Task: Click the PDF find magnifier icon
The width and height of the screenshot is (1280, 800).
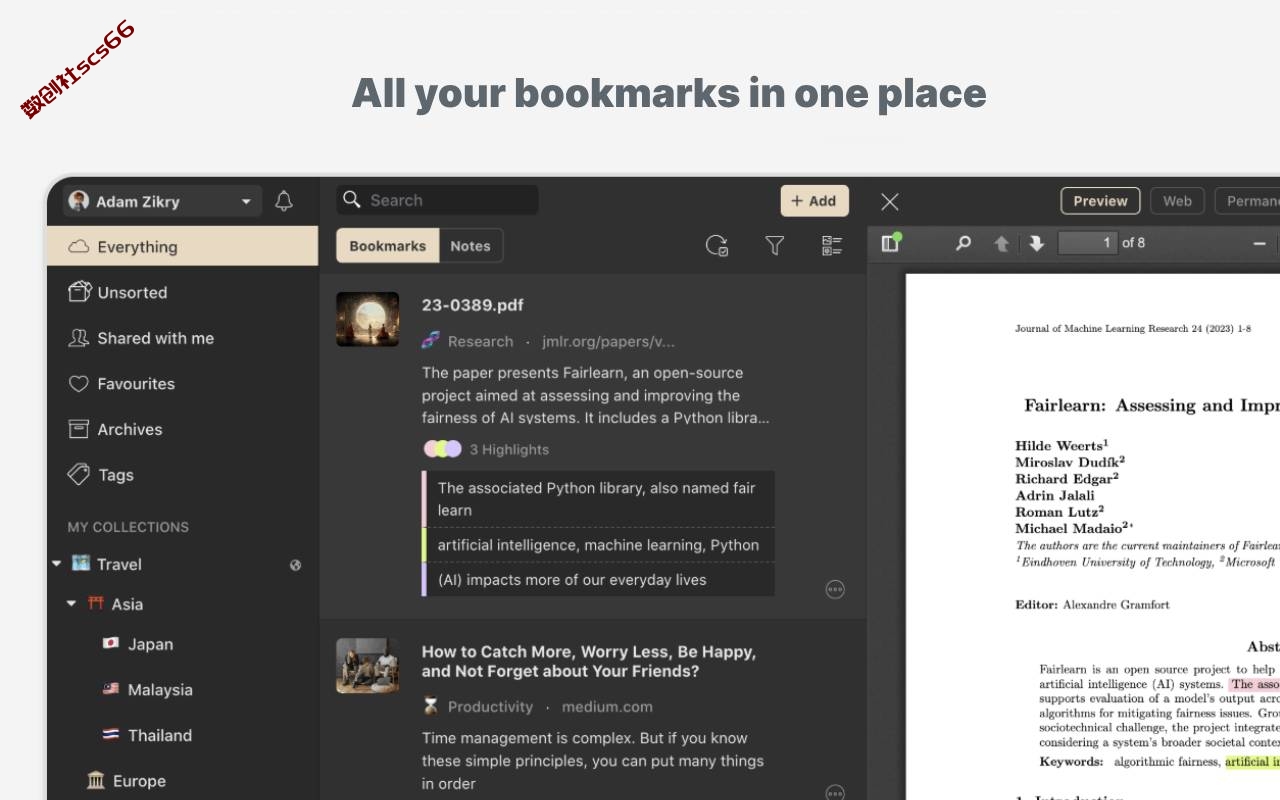Action: tap(963, 243)
